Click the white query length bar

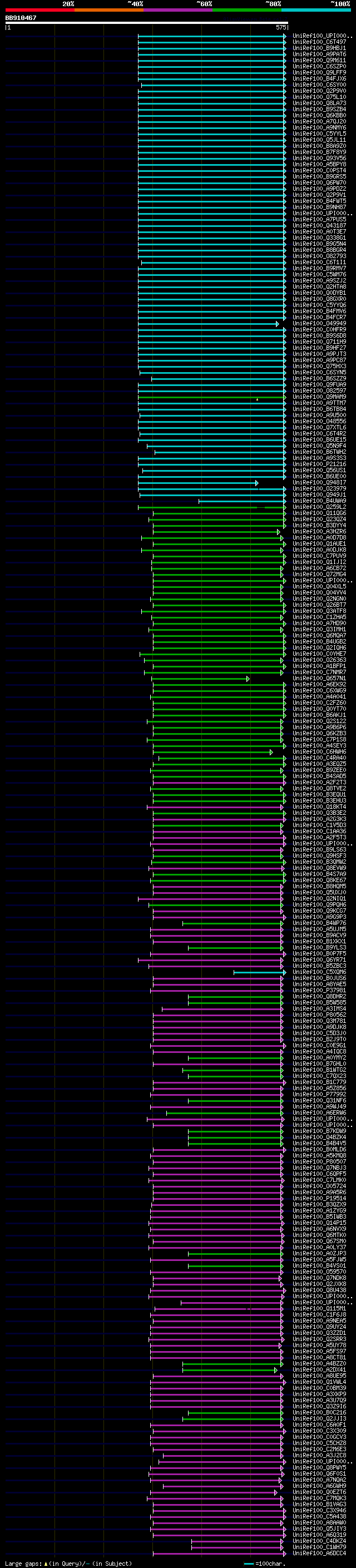click(146, 22)
